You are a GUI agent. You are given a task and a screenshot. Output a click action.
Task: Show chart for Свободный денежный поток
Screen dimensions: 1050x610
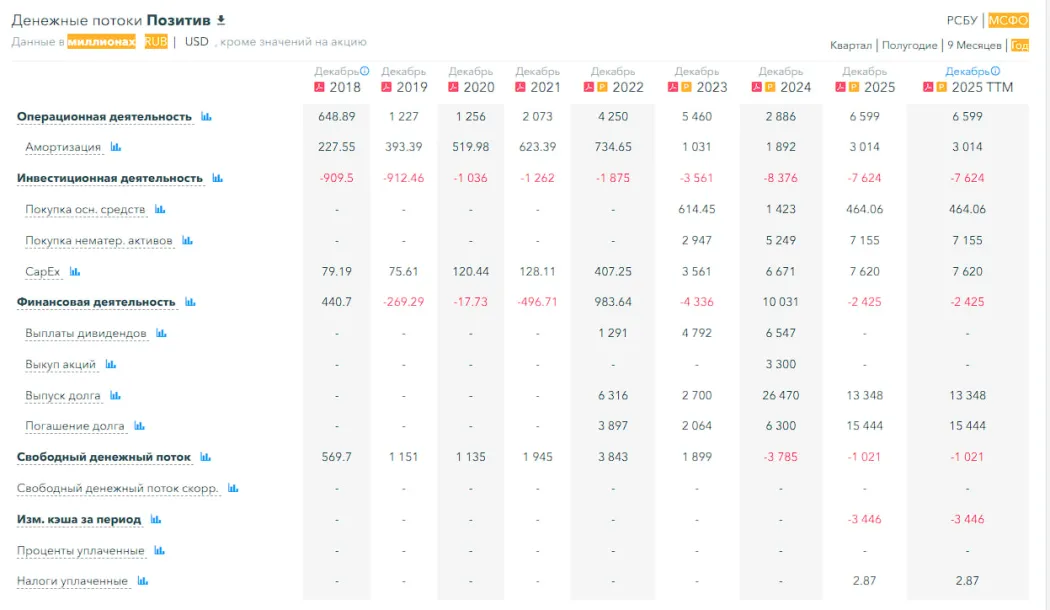[x=205, y=457]
